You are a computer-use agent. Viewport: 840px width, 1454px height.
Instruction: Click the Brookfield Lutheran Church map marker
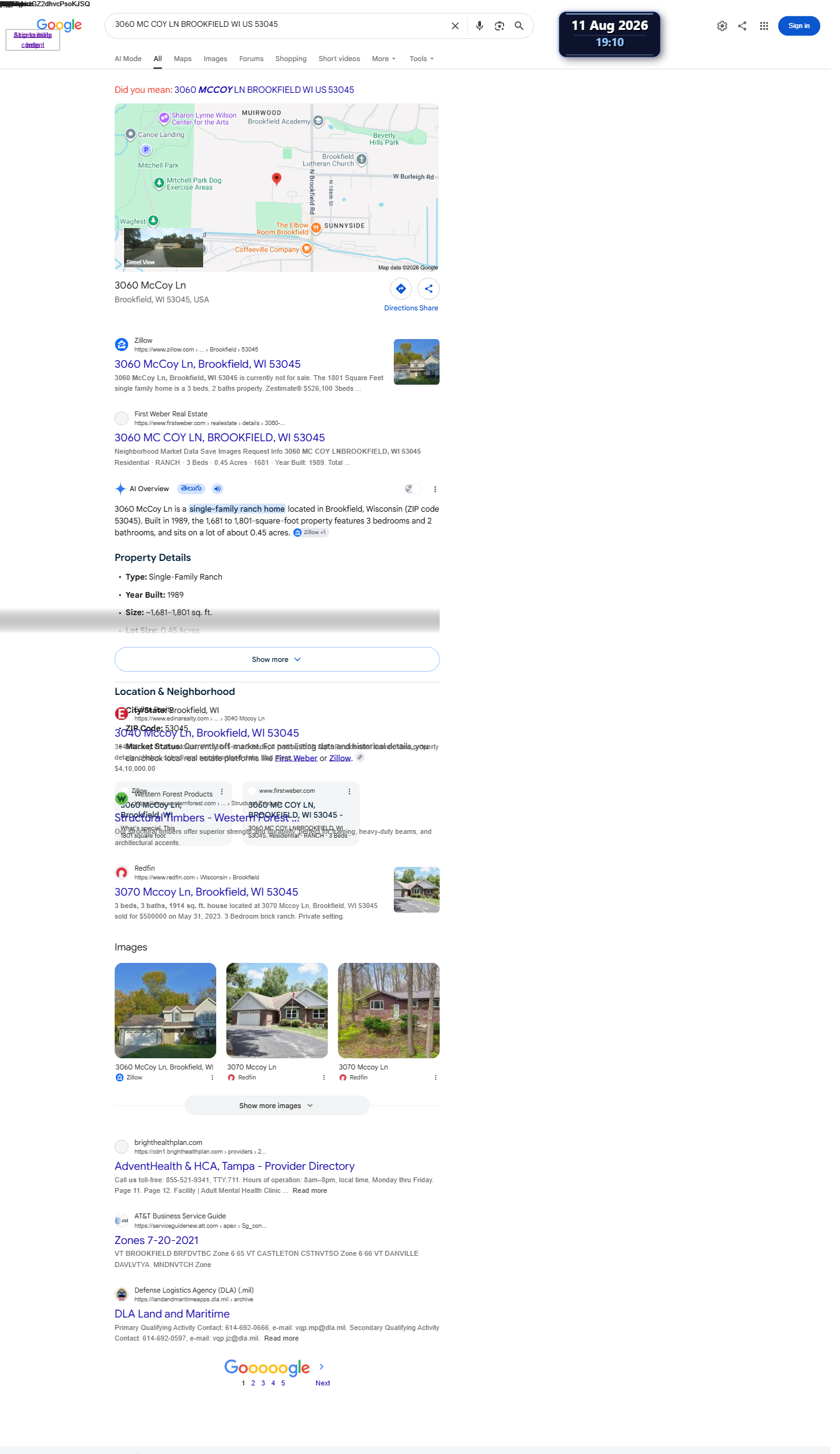pos(361,159)
